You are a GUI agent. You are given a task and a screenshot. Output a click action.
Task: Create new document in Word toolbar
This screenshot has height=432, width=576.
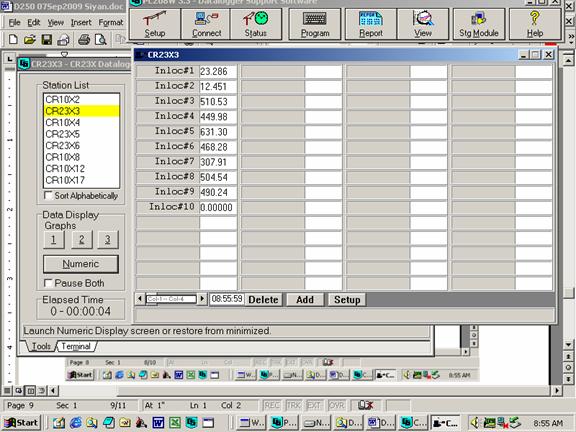tap(13, 39)
